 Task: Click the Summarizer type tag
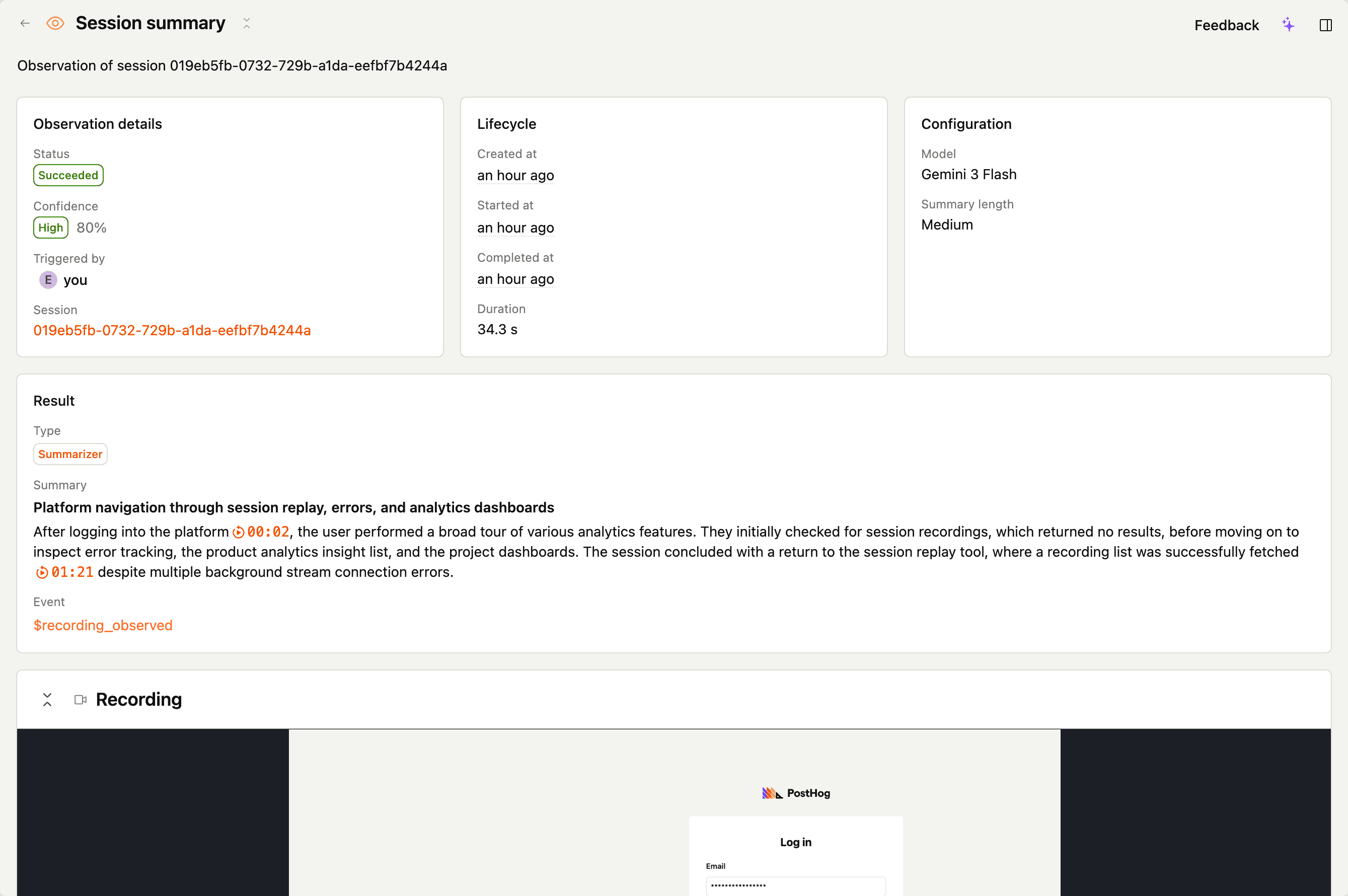pos(70,454)
